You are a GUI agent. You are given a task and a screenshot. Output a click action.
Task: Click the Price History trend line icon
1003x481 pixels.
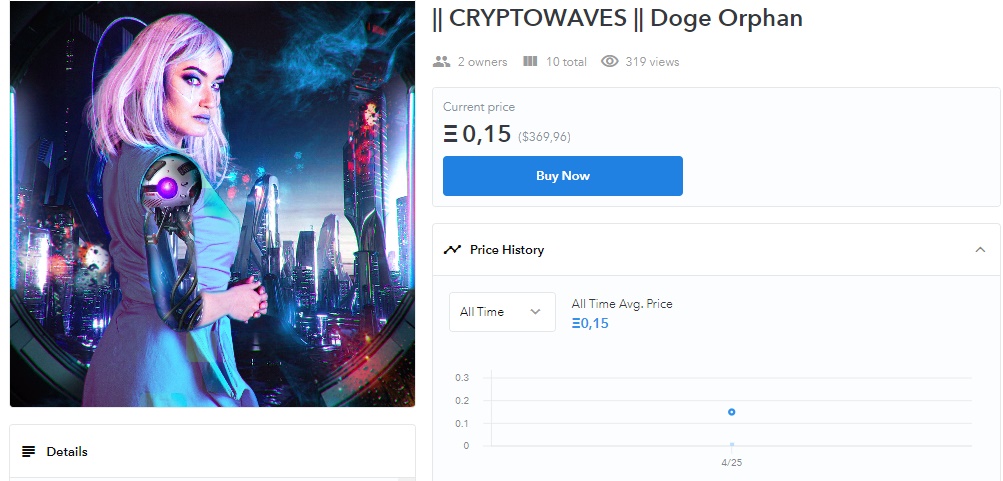coord(452,249)
